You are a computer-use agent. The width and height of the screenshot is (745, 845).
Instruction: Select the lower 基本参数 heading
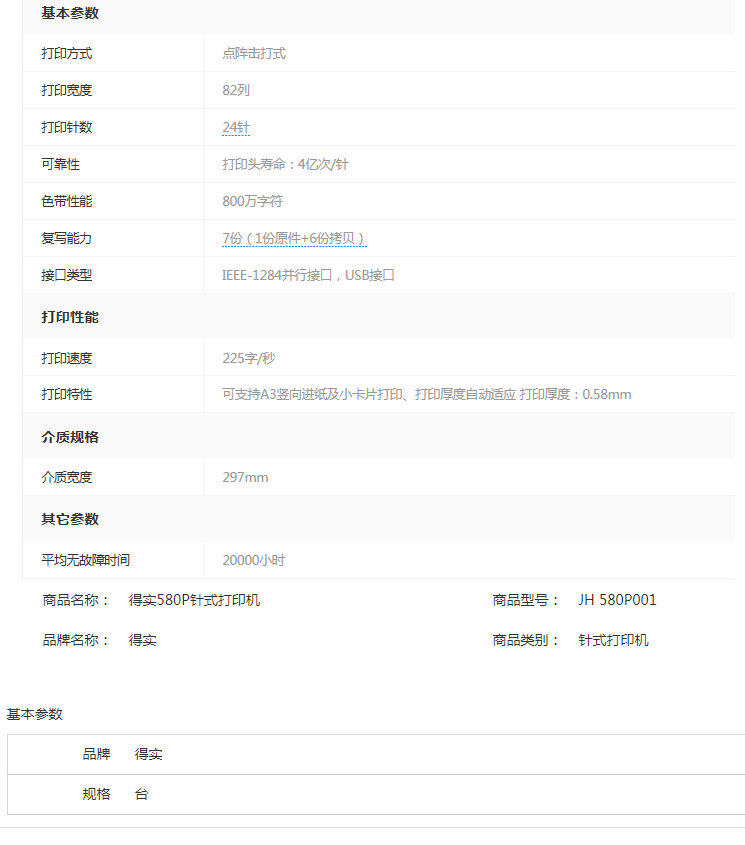click(35, 715)
